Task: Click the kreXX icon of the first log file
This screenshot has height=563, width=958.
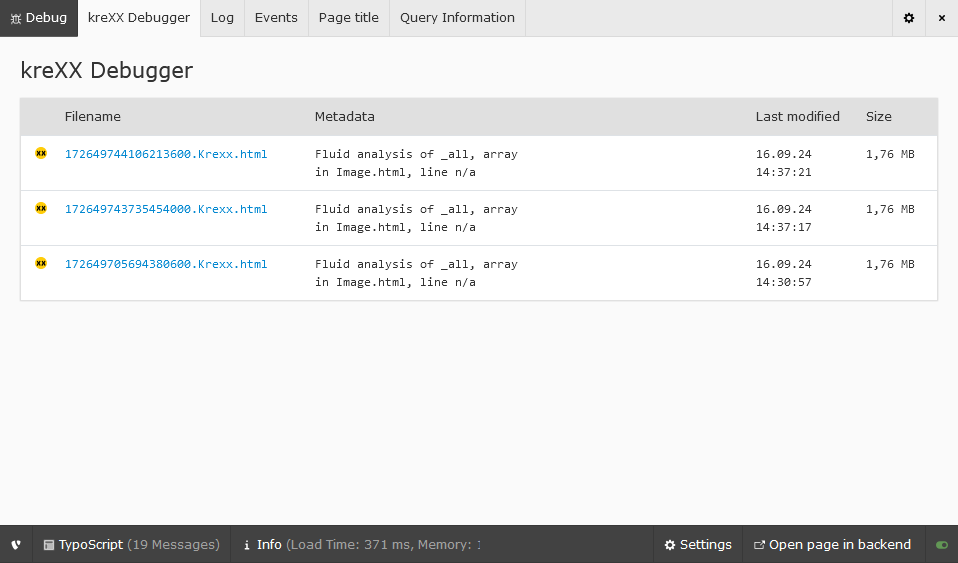Action: tap(41, 153)
